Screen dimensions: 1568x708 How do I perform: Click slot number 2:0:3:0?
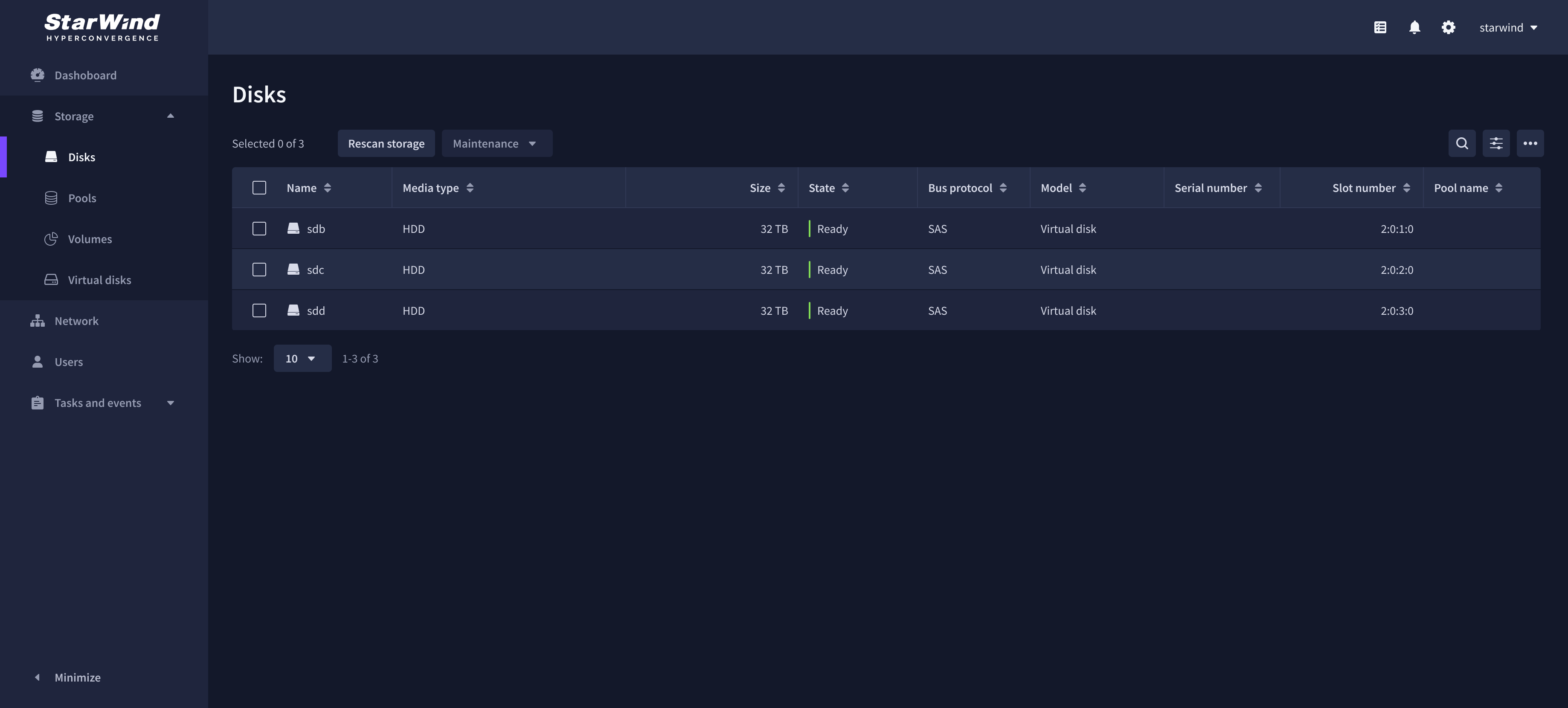(x=1397, y=310)
